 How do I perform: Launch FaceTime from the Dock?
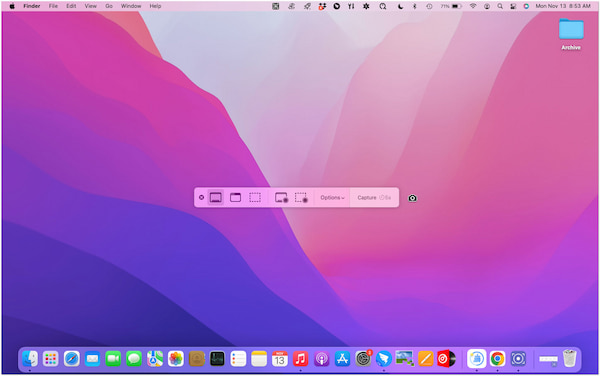pos(113,359)
